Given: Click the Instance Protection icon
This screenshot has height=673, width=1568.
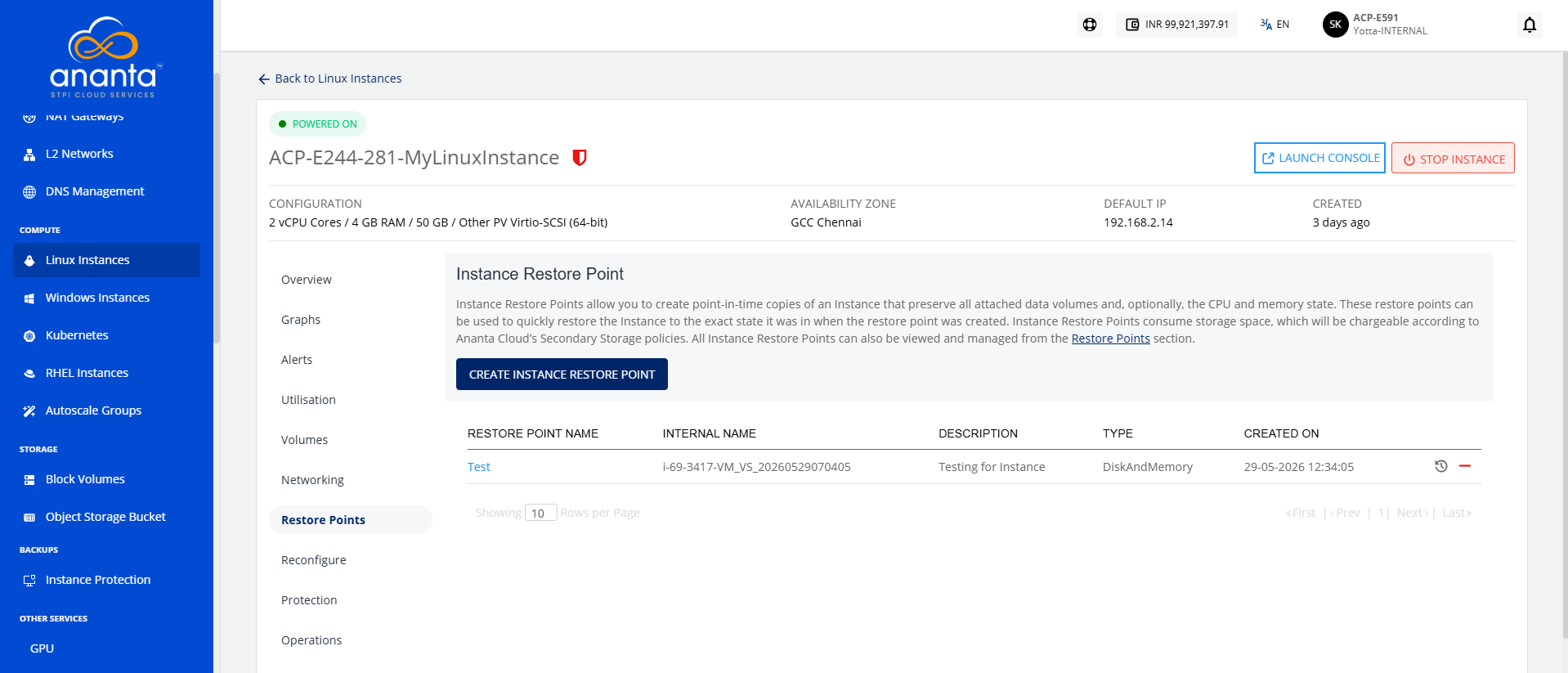Looking at the screenshot, I should click(x=29, y=581).
